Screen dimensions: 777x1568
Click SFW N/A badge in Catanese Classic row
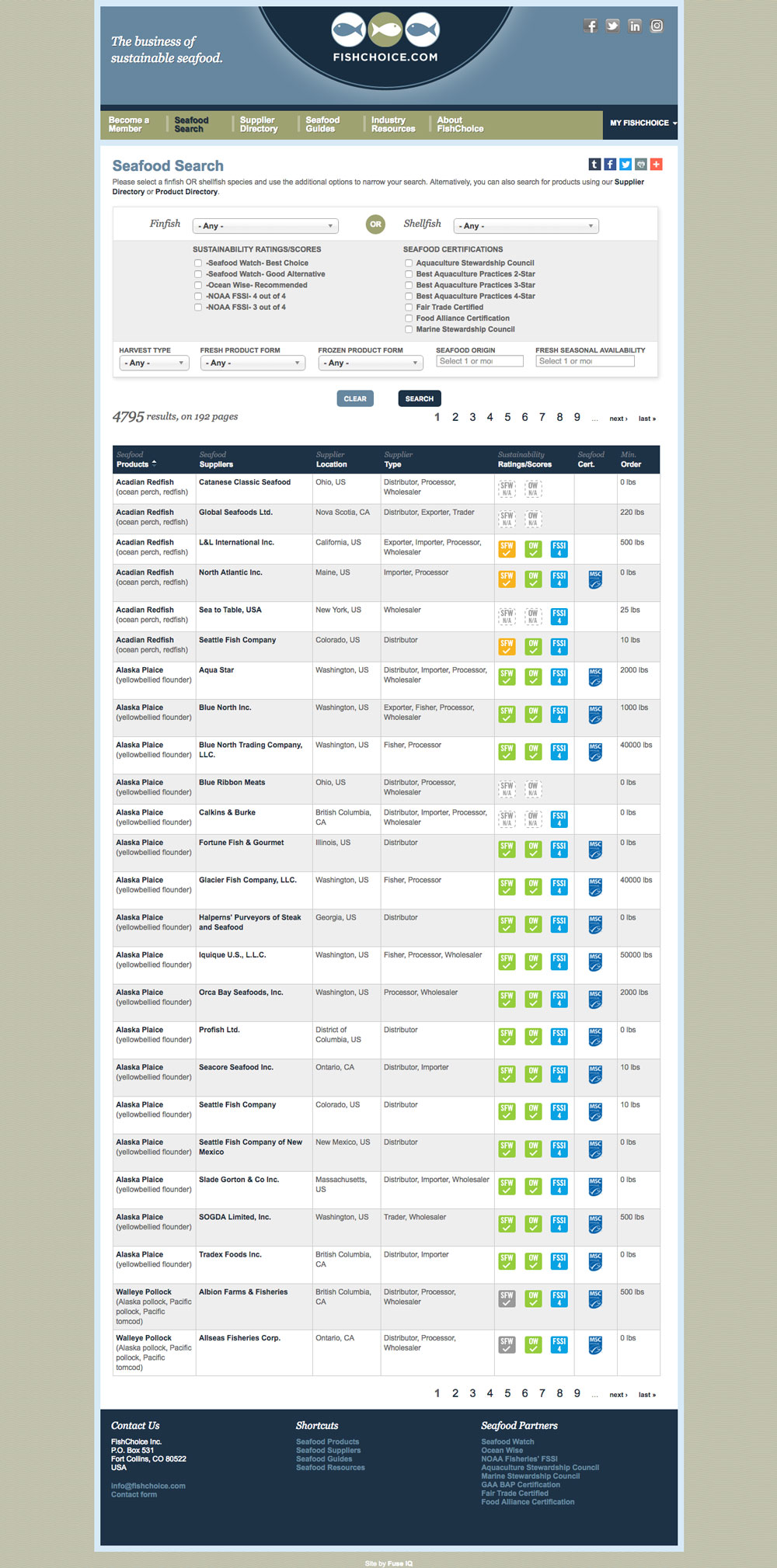tap(507, 488)
